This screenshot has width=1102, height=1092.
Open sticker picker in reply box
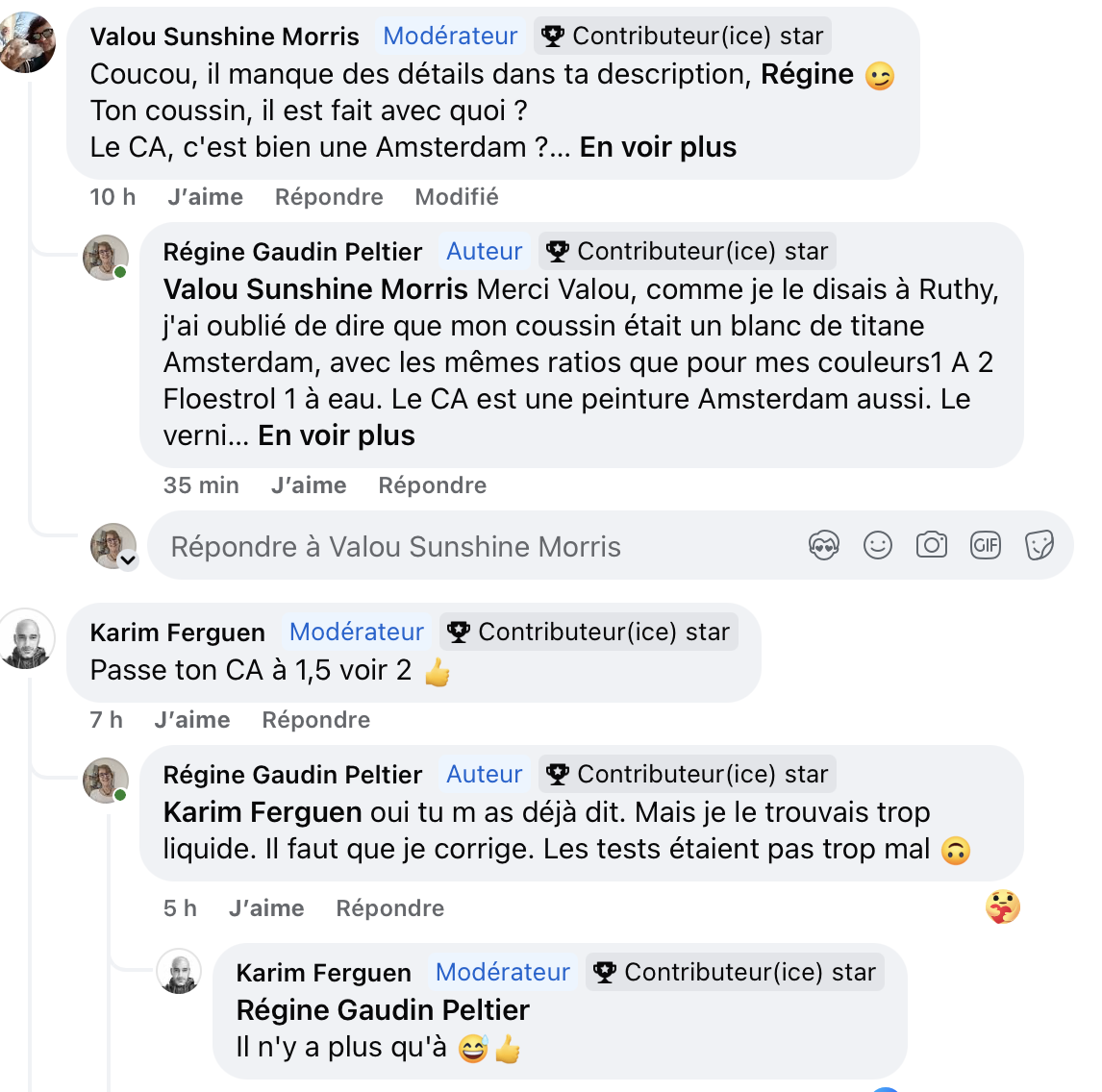[1039, 546]
